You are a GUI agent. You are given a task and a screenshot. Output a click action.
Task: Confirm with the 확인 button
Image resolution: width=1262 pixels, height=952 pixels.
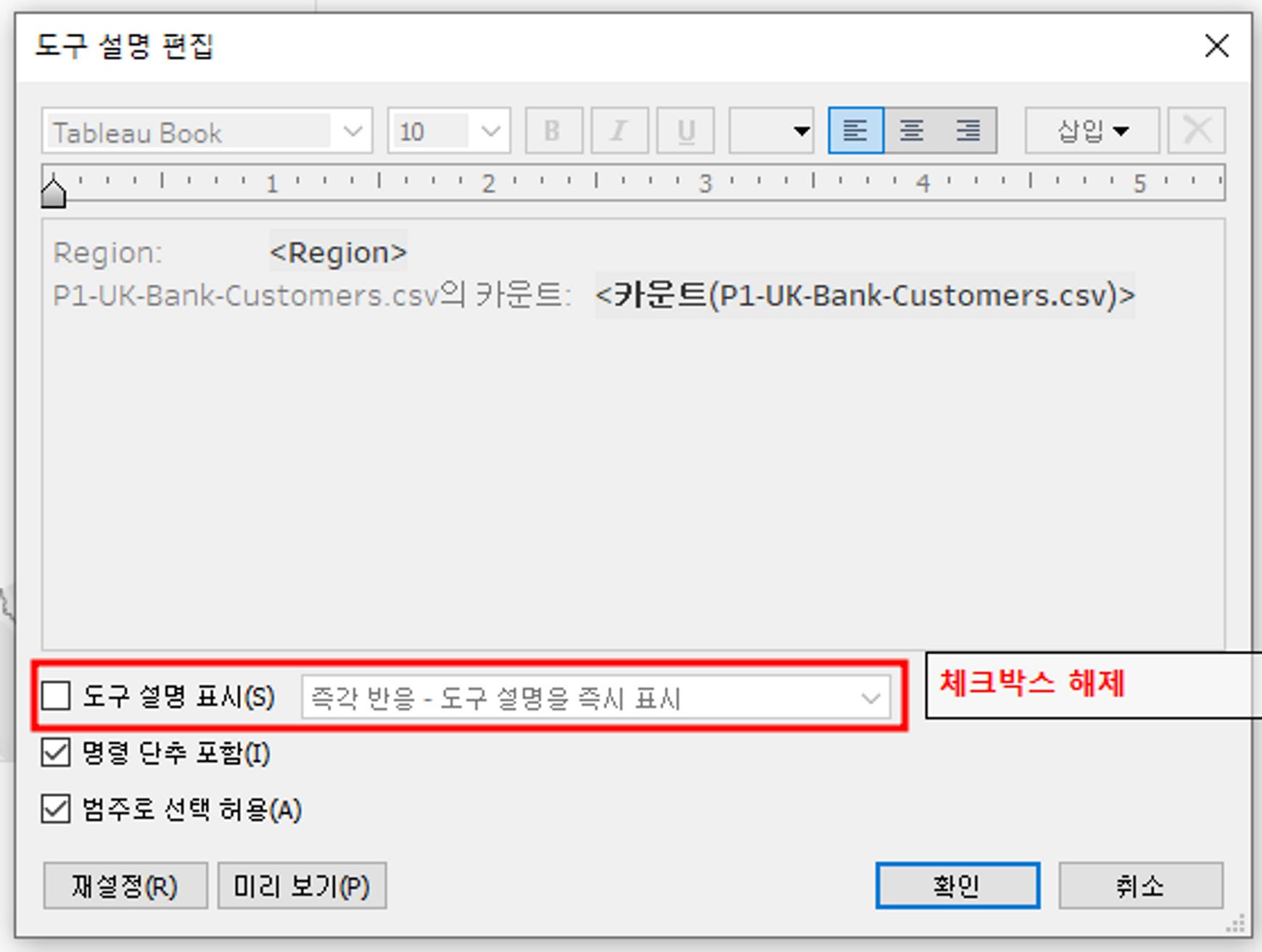pos(957,885)
